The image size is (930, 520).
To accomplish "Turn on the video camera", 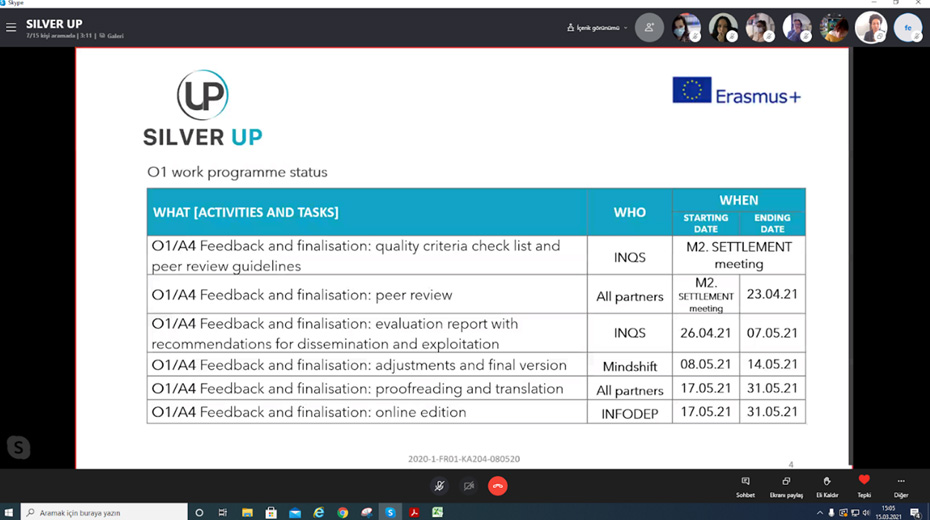I will pos(468,486).
